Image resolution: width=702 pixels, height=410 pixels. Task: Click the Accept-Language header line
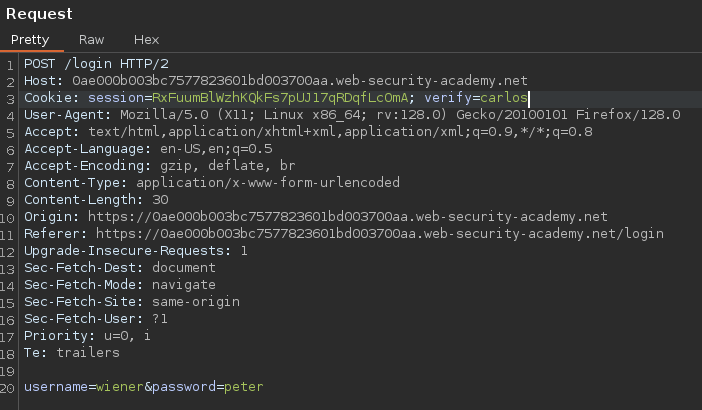(x=135, y=148)
